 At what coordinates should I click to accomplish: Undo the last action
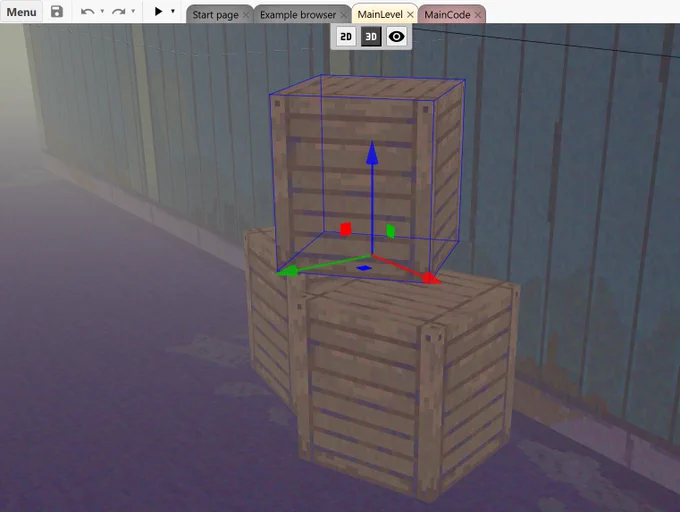coord(88,12)
